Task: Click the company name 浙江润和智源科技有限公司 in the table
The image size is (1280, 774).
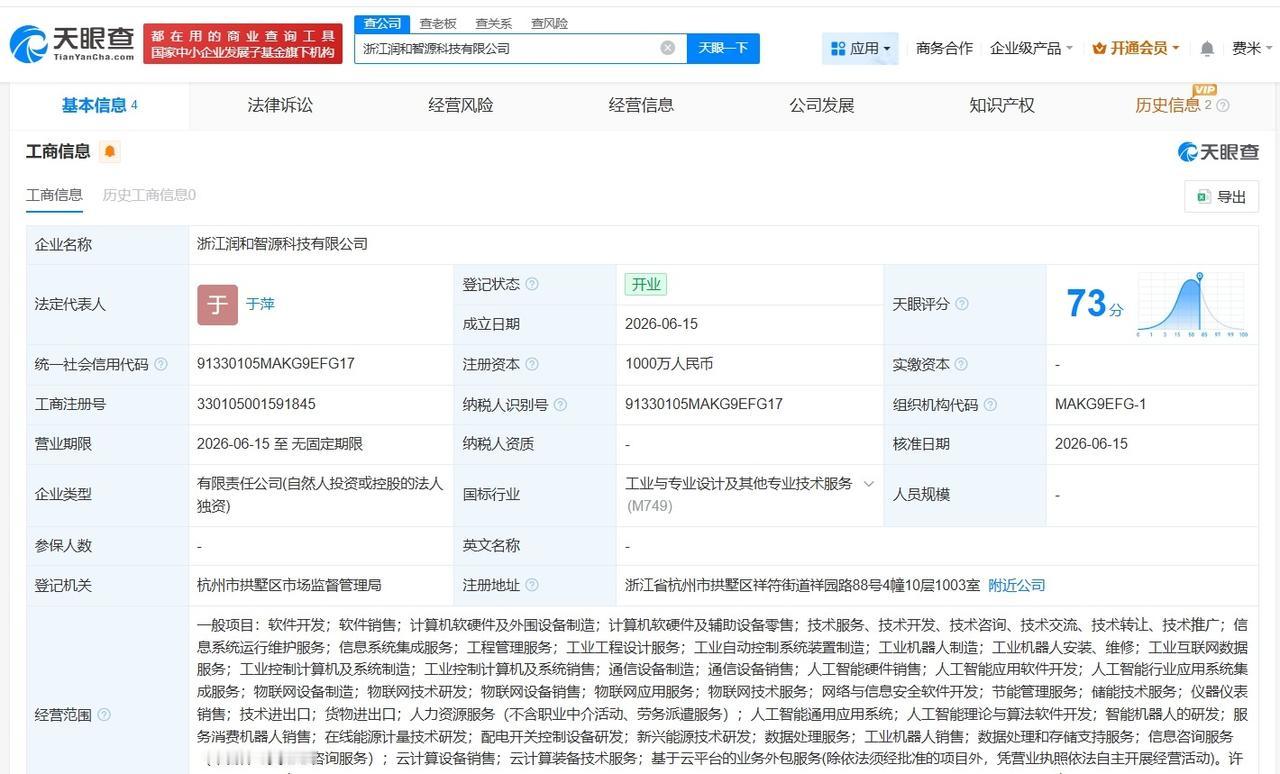Action: tap(282, 244)
